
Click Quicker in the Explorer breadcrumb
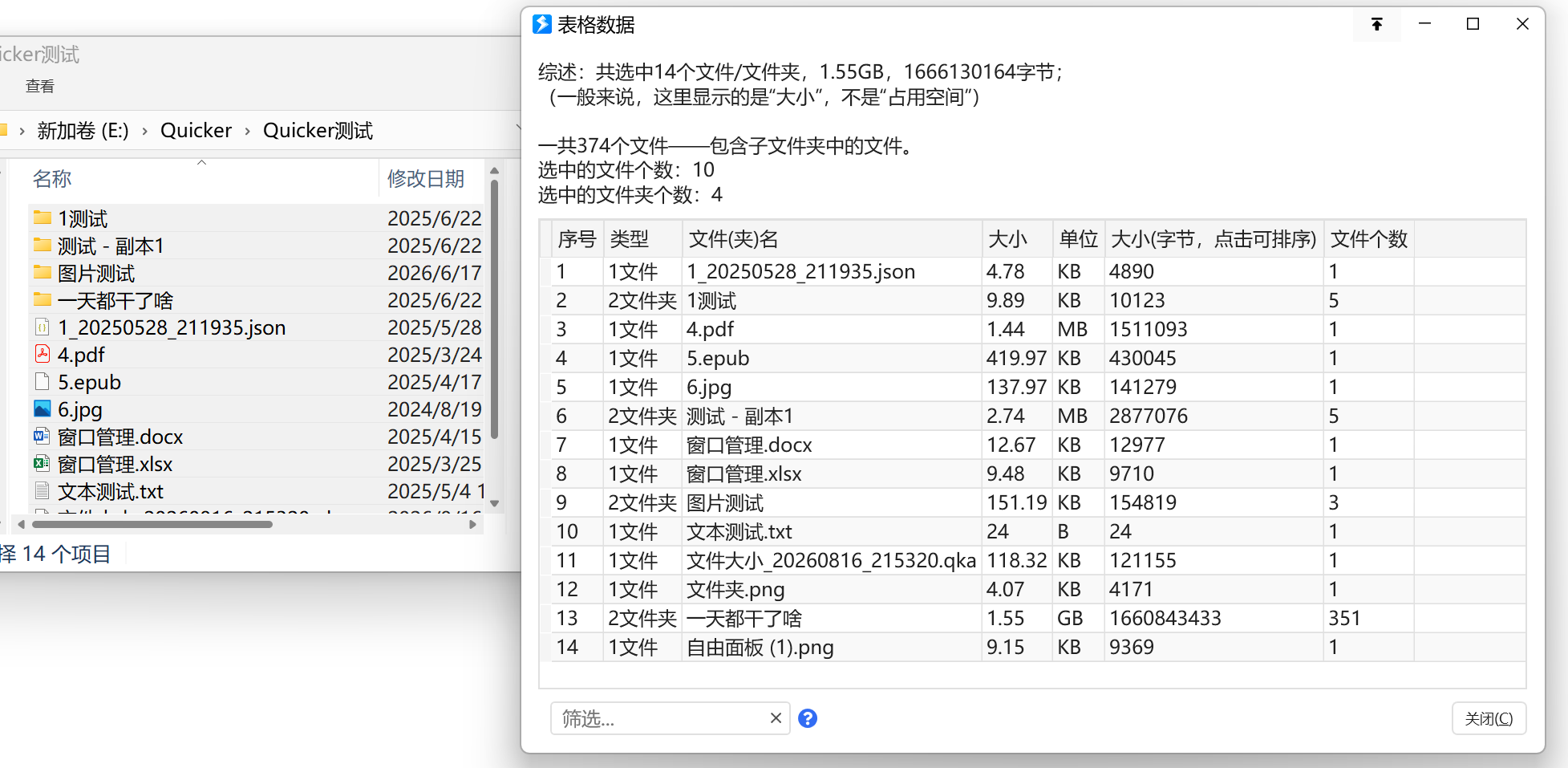(196, 131)
